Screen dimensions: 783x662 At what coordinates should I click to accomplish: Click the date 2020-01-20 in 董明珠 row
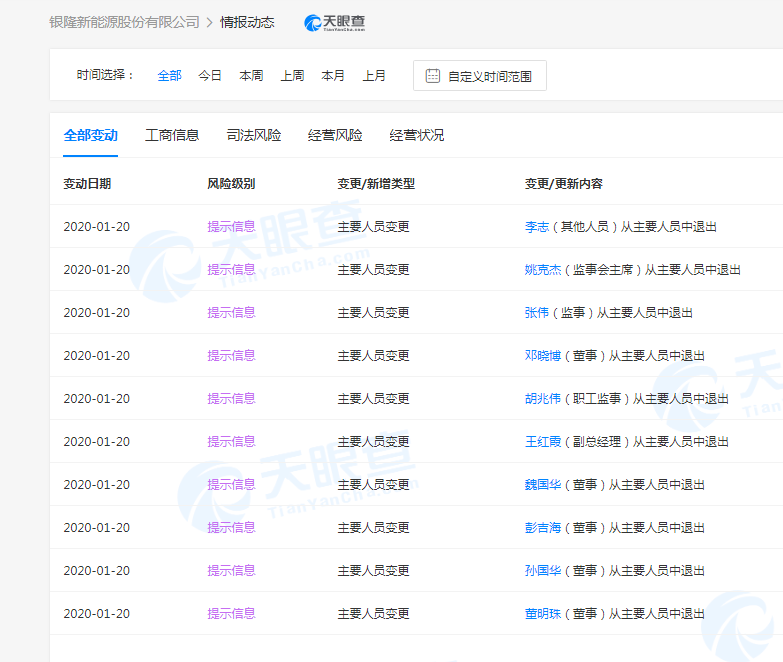(x=96, y=613)
